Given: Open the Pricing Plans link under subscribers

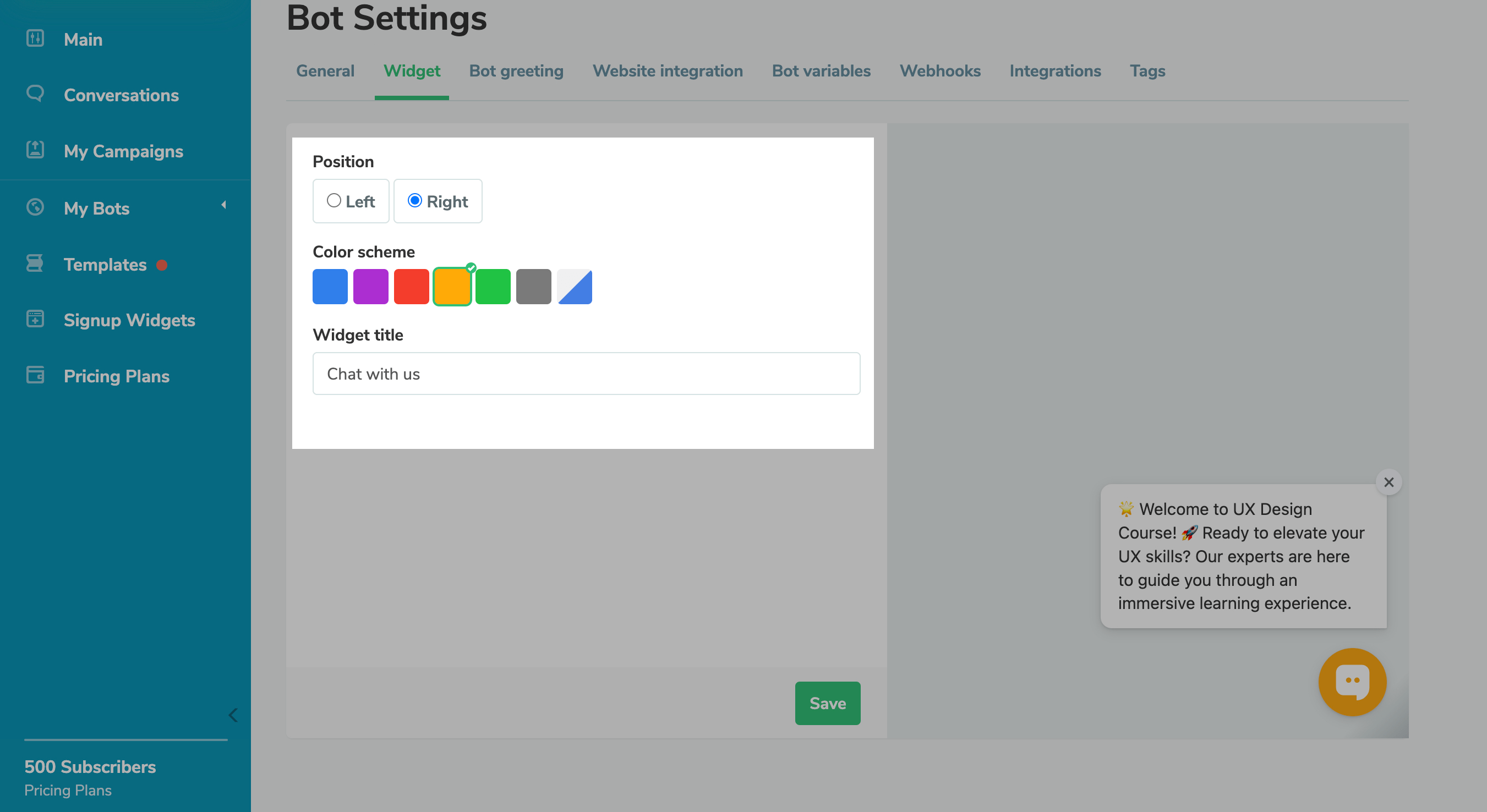Looking at the screenshot, I should coord(68,790).
